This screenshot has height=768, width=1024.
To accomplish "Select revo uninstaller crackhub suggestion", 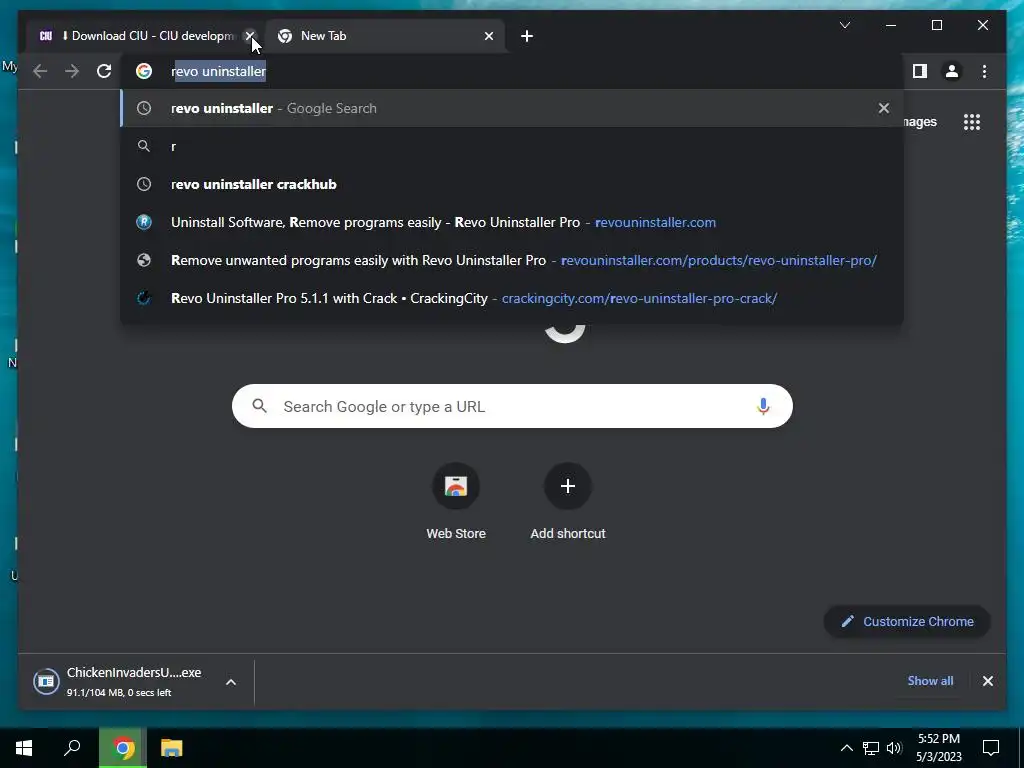I will [x=512, y=184].
